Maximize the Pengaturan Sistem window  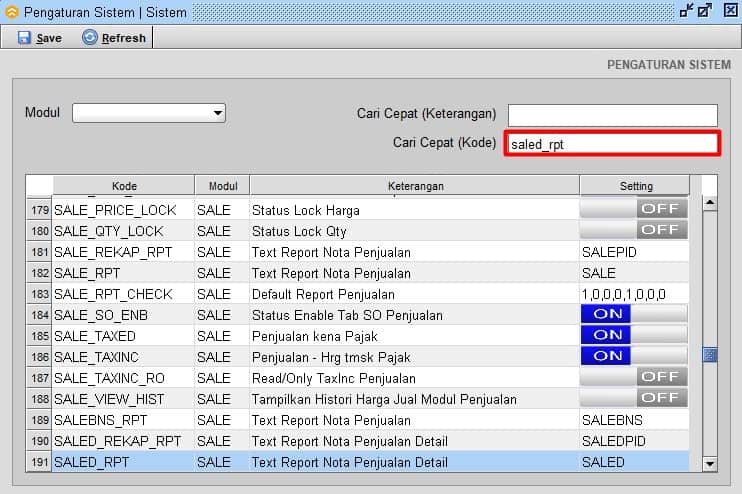point(705,11)
